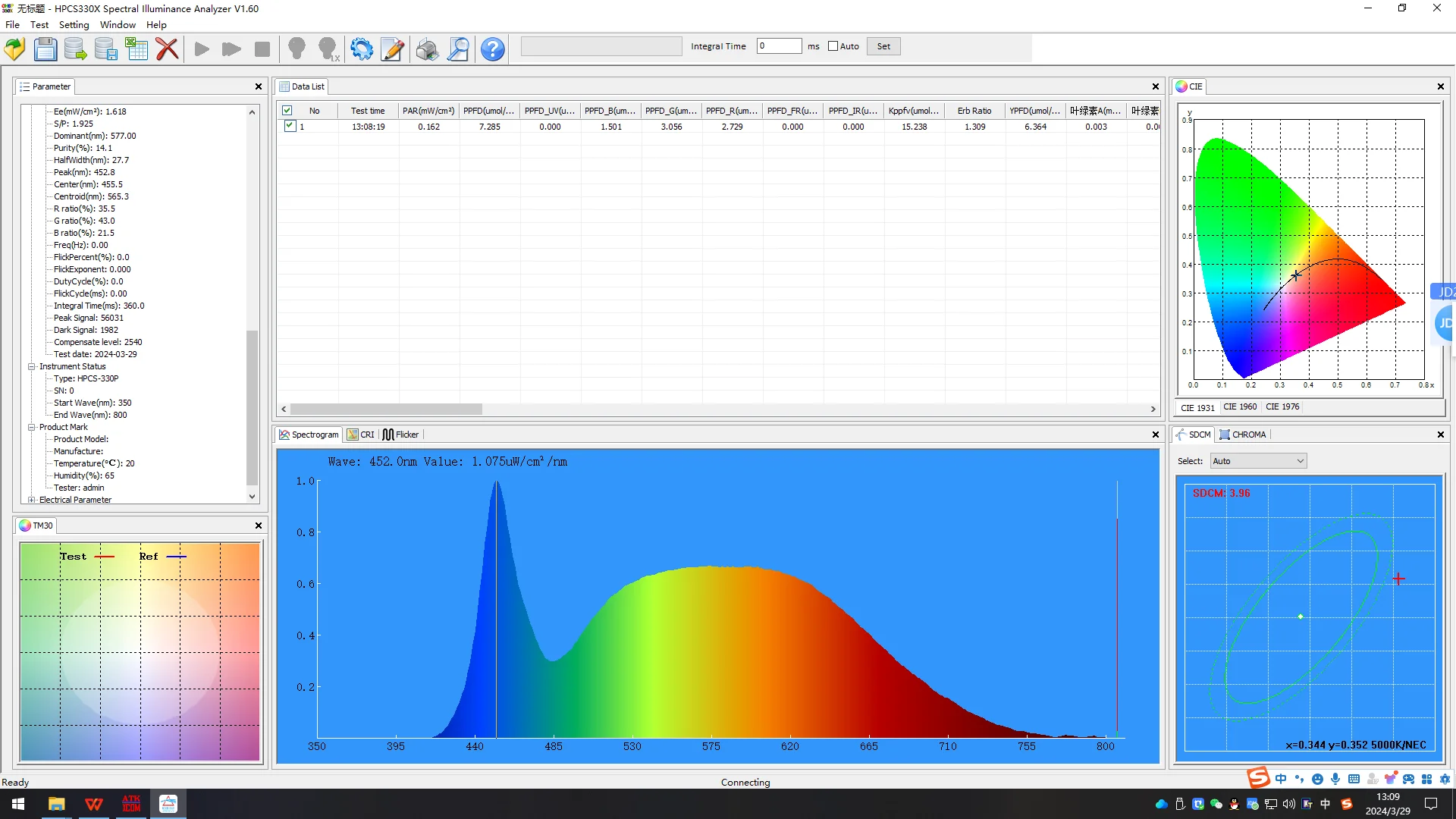1456x819 pixels.
Task: Expand the Electrical Parameter tree node
Action: point(32,500)
